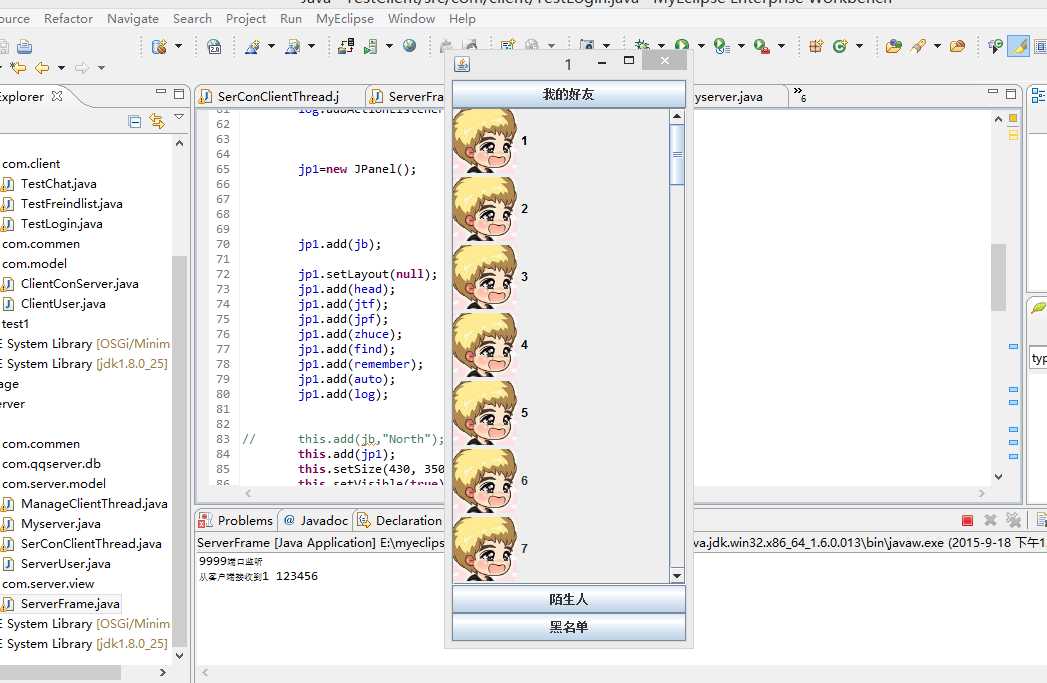Open Package Explorer view menu triangle
This screenshot has width=1047, height=683.
pos(179,117)
